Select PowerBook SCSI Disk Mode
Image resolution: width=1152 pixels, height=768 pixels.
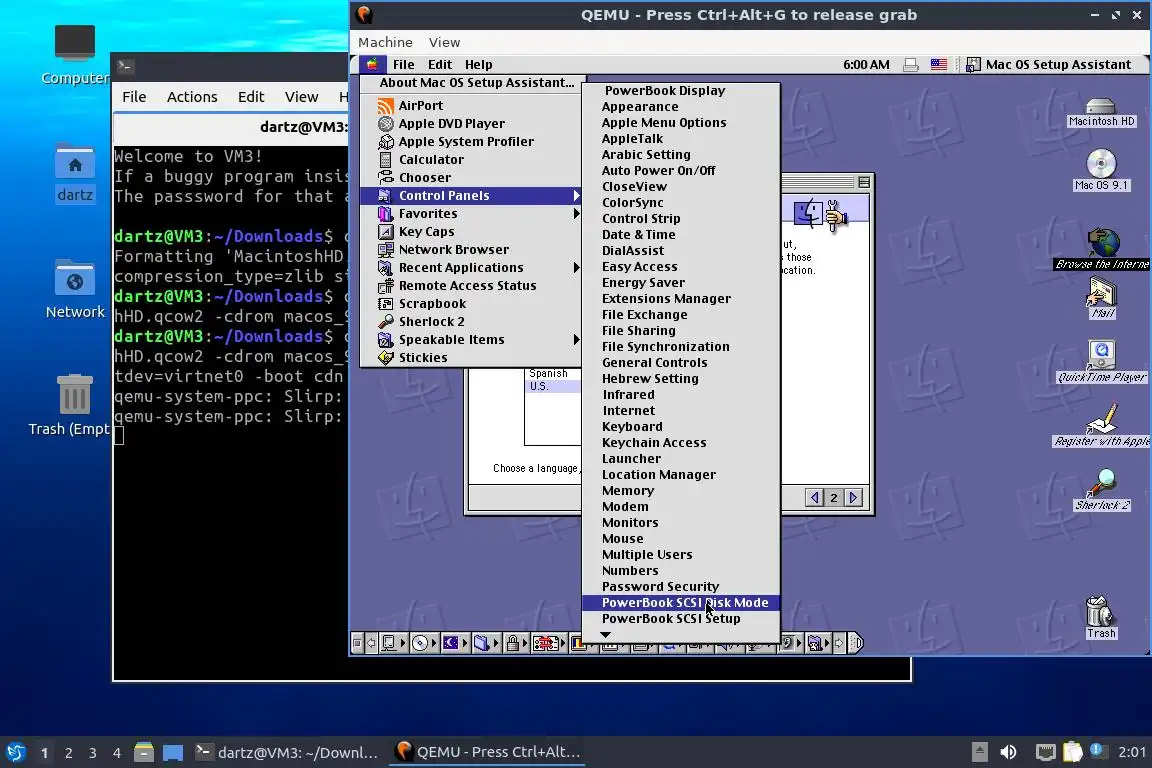click(681, 603)
